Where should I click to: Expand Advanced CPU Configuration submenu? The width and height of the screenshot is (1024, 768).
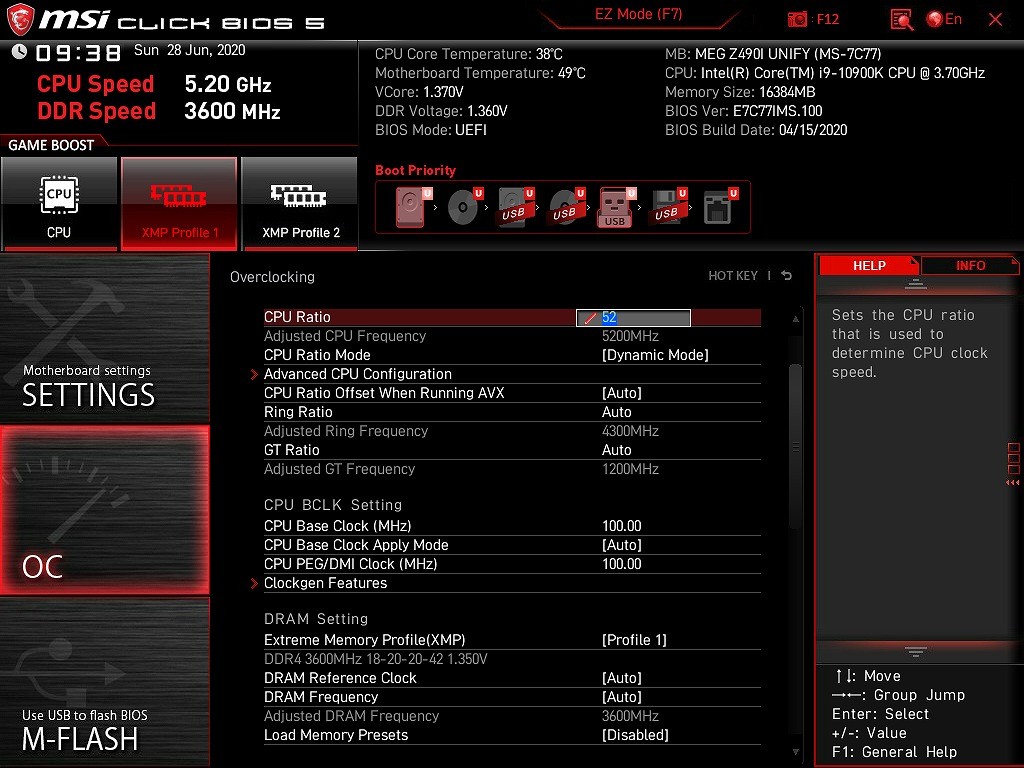pos(357,374)
